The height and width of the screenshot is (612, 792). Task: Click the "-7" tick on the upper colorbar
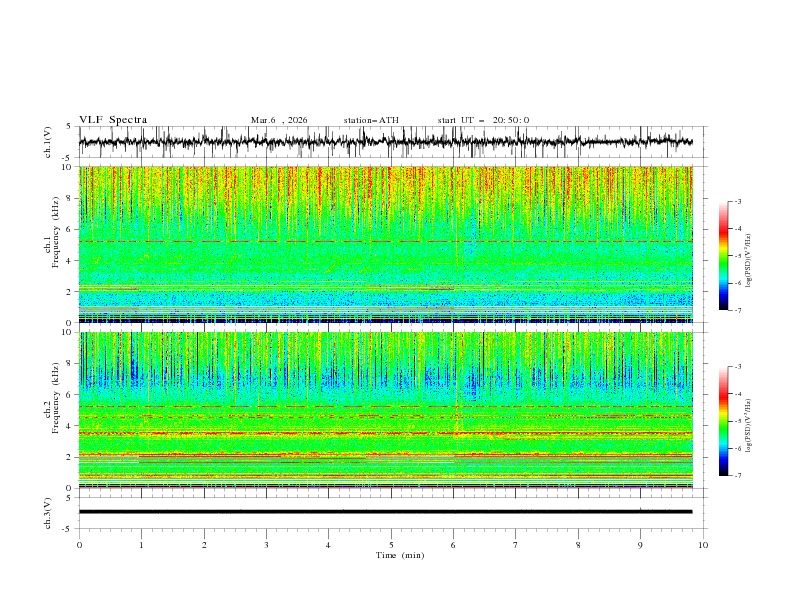tap(737, 310)
